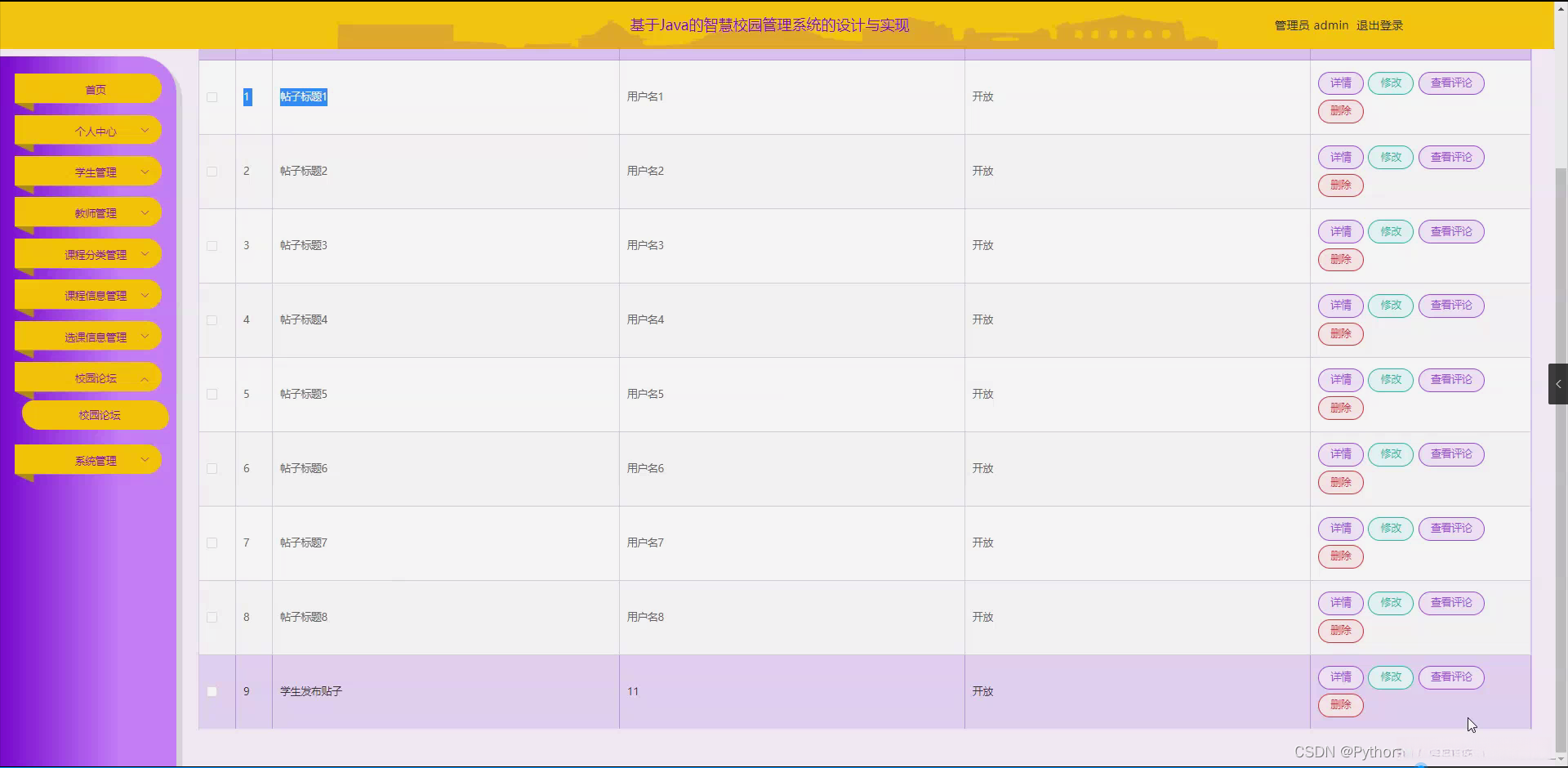The width and height of the screenshot is (1568, 768).
Task: Click the side panel collapse arrow handle
Action: click(1558, 384)
